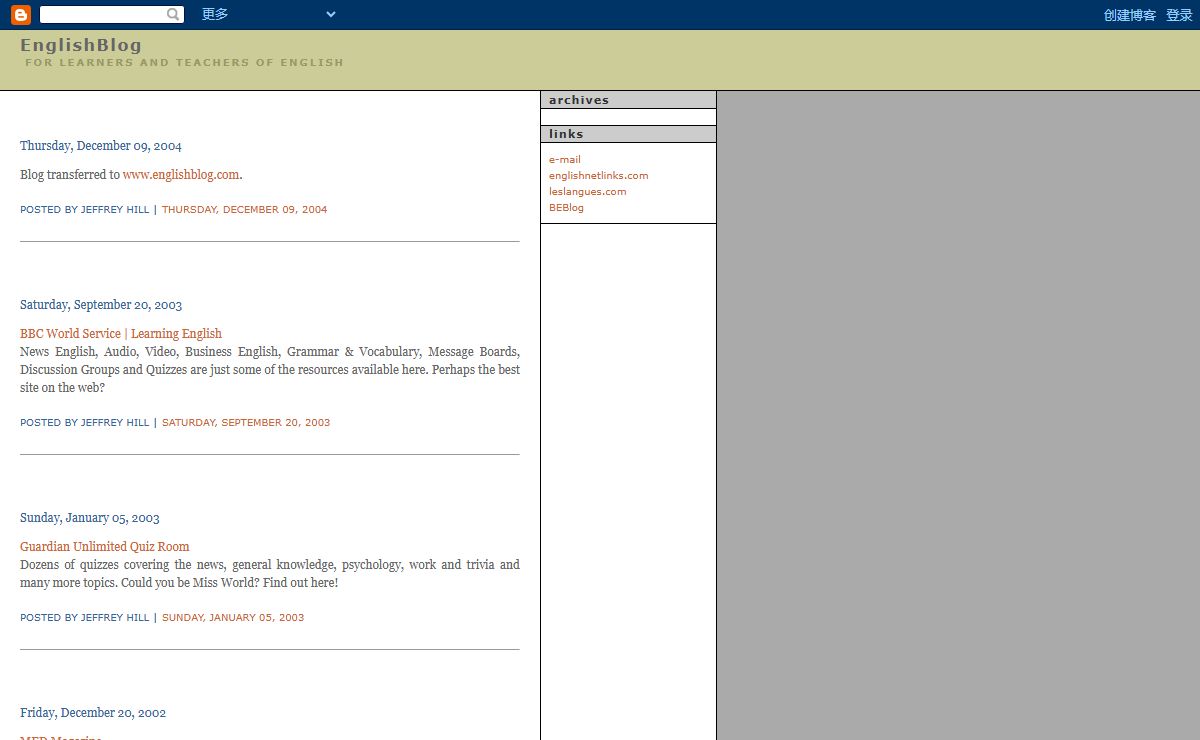Screen dimensions: 1200x740
Task: Click the orange Blogger logo icon
Action: (x=21, y=15)
